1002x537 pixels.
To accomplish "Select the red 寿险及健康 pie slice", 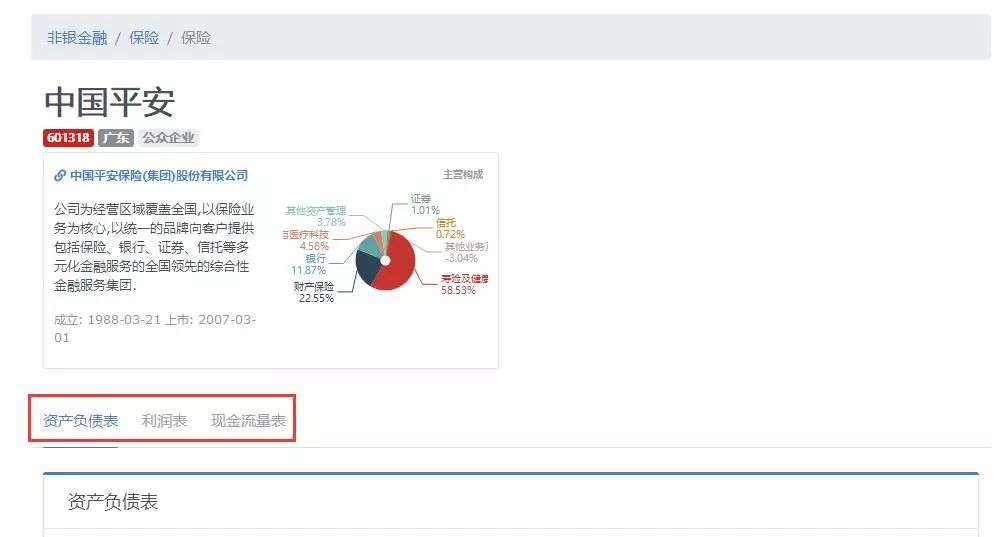I will coord(397,265).
